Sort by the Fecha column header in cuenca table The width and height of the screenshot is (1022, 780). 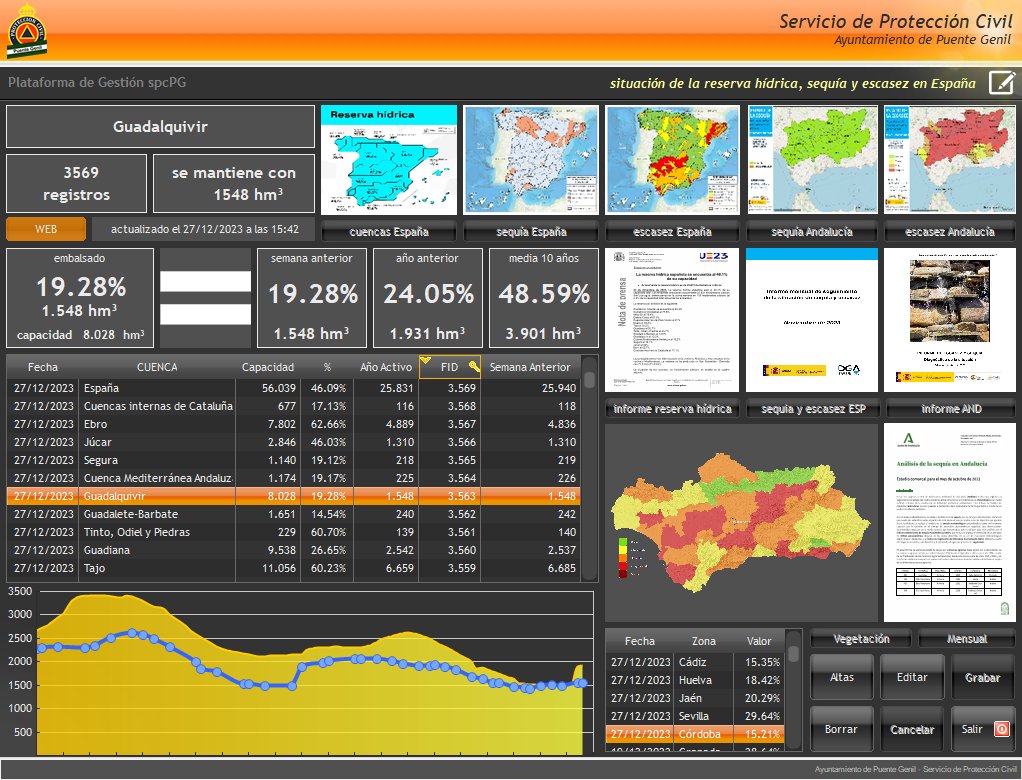42,367
